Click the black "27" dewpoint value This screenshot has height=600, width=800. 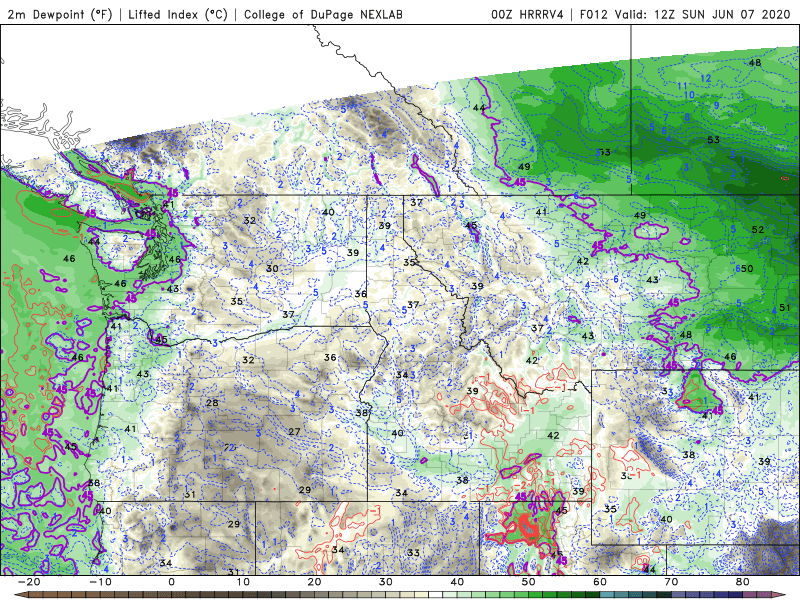(x=294, y=432)
